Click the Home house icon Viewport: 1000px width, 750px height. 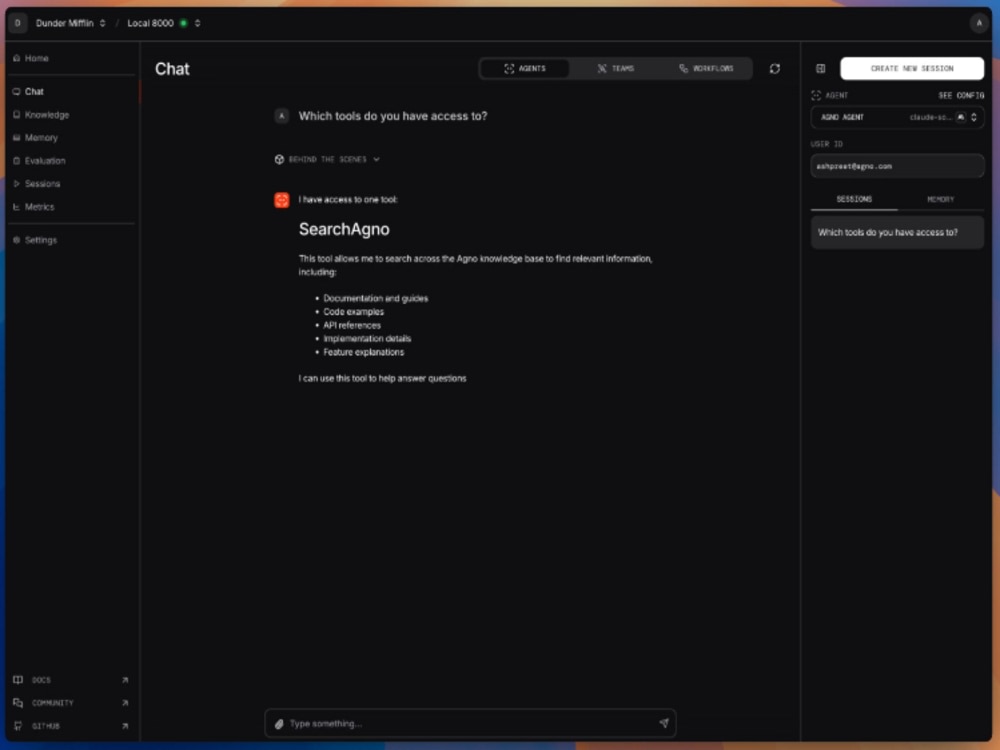(17, 58)
